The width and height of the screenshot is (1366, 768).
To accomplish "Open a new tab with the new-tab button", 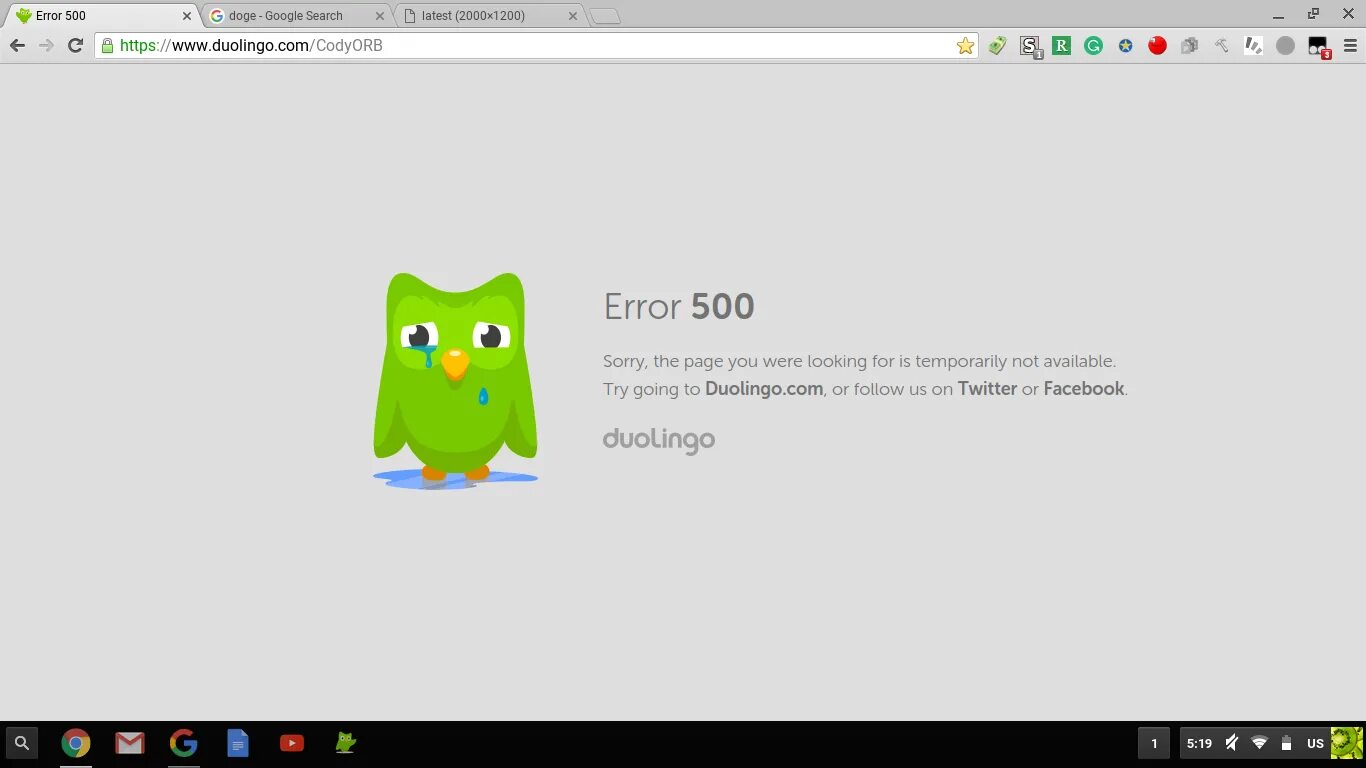I will point(605,16).
